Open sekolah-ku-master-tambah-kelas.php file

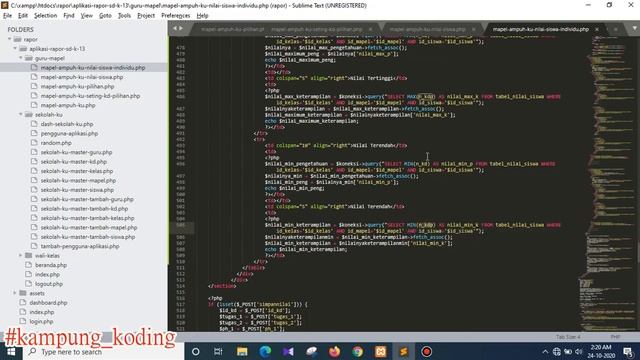click(87, 218)
